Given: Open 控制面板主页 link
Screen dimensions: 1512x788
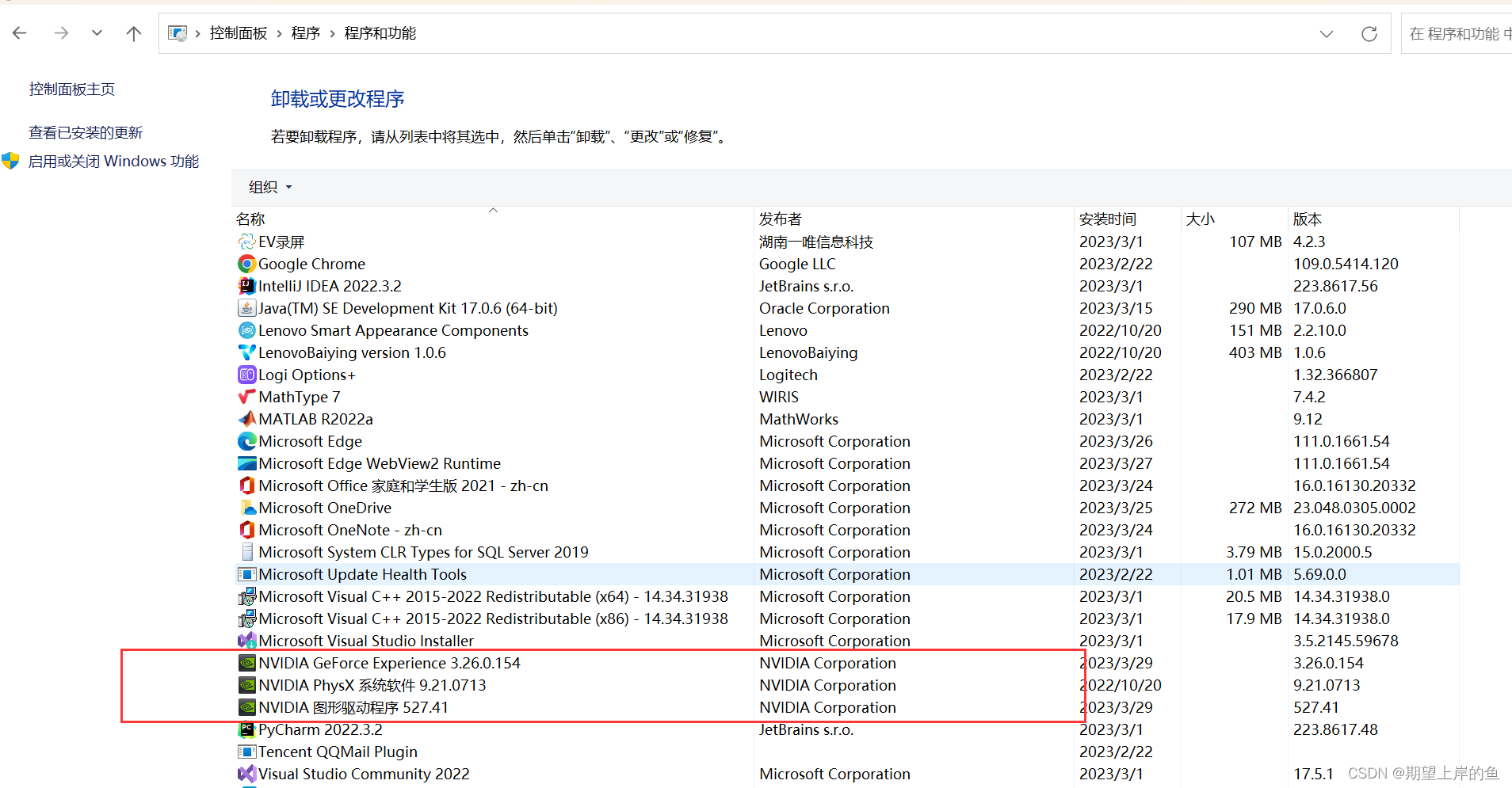Looking at the screenshot, I should (x=72, y=89).
